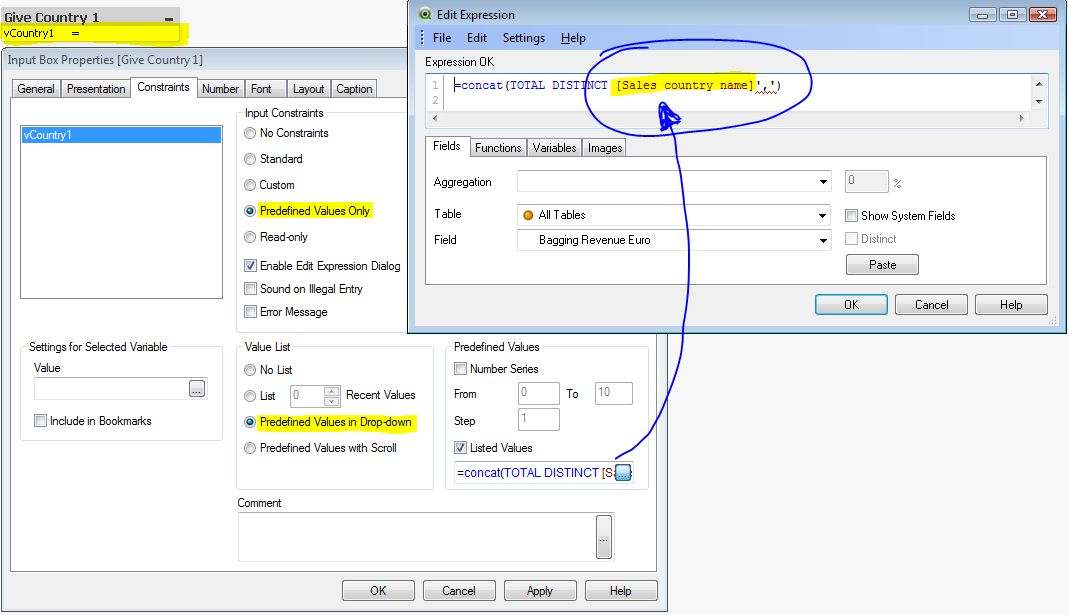
Task: Click the Number Series To field
Action: coord(614,393)
